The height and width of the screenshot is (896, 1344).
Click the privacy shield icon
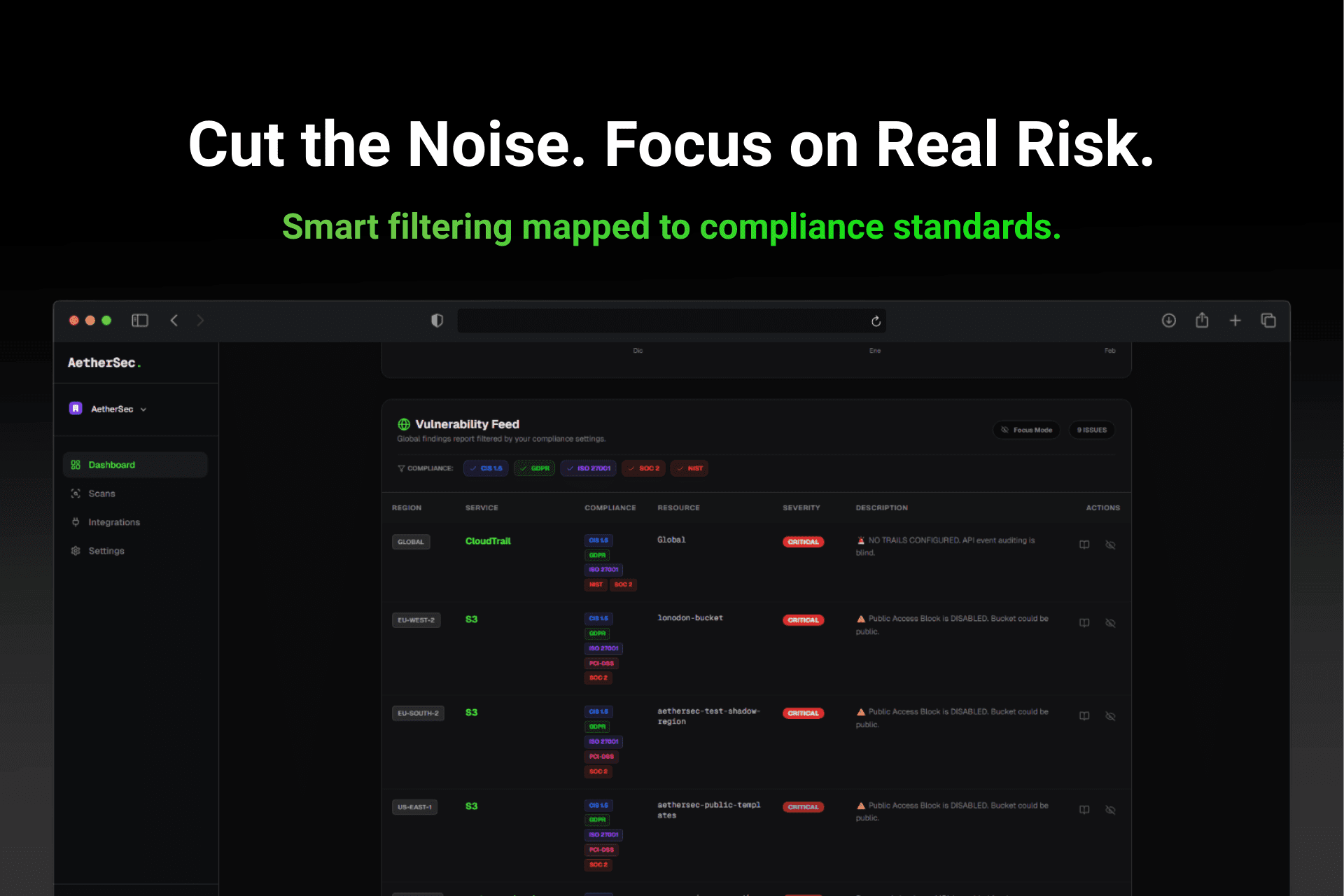437,321
